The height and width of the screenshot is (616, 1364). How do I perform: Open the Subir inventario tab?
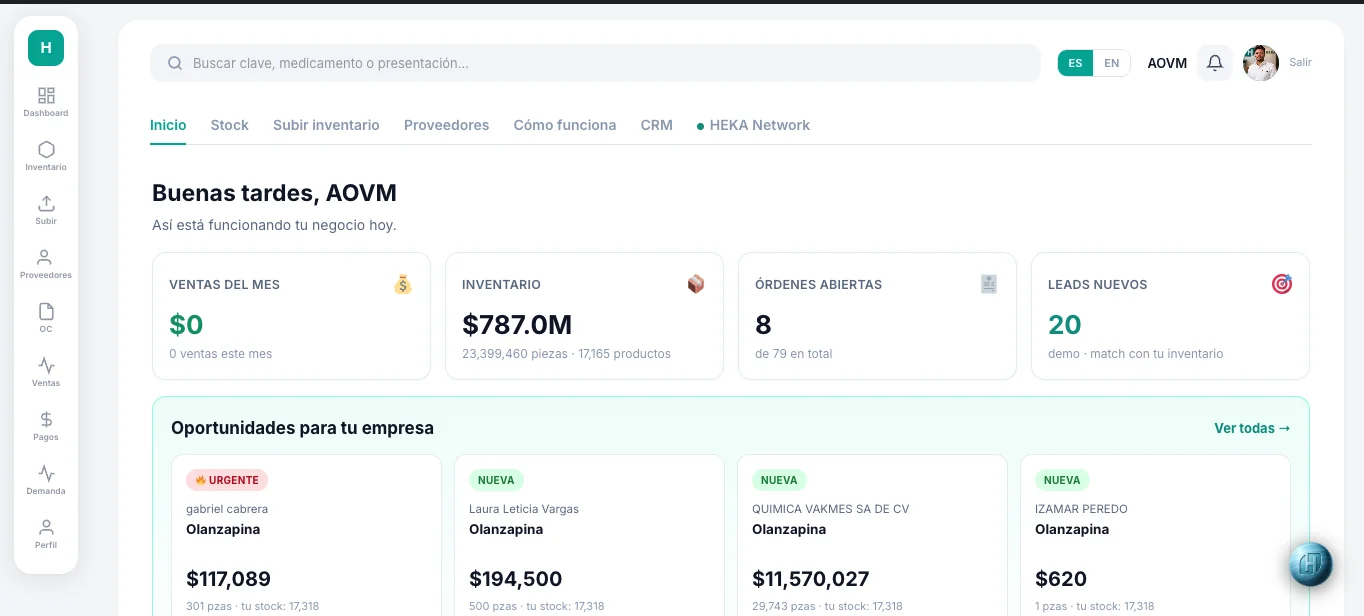point(326,125)
